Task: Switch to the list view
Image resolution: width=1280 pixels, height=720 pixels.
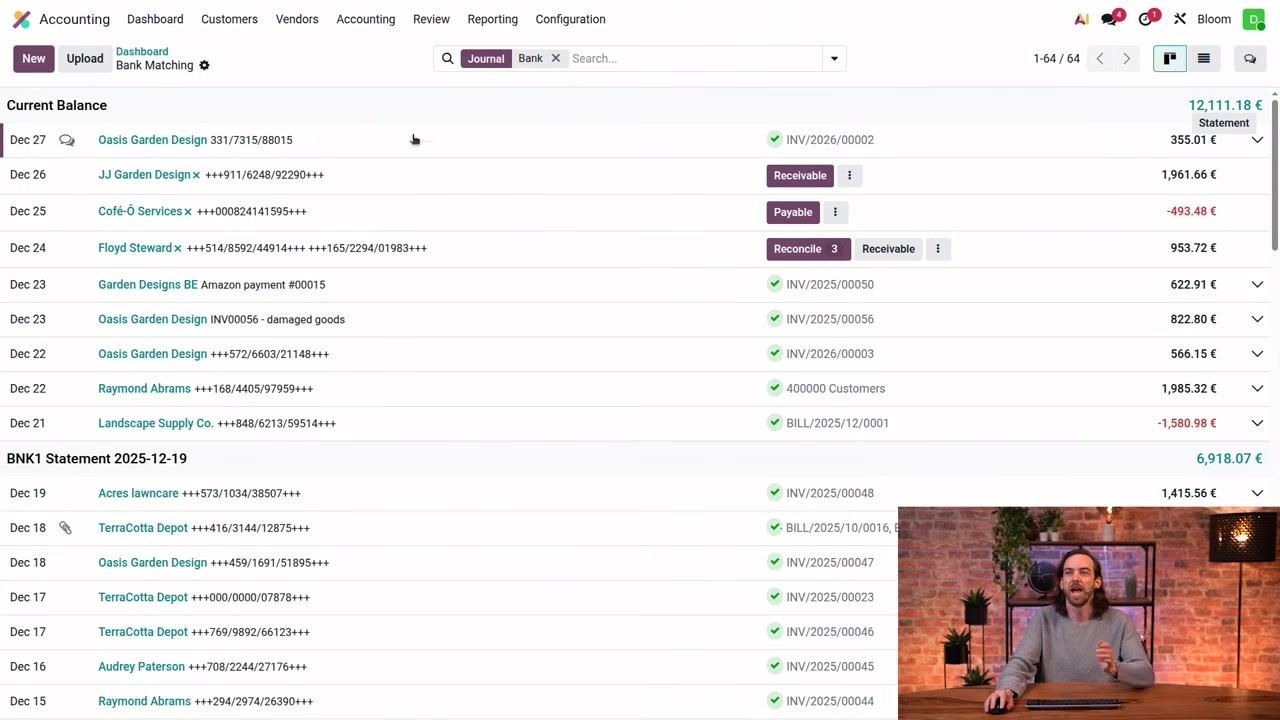Action: click(1203, 59)
